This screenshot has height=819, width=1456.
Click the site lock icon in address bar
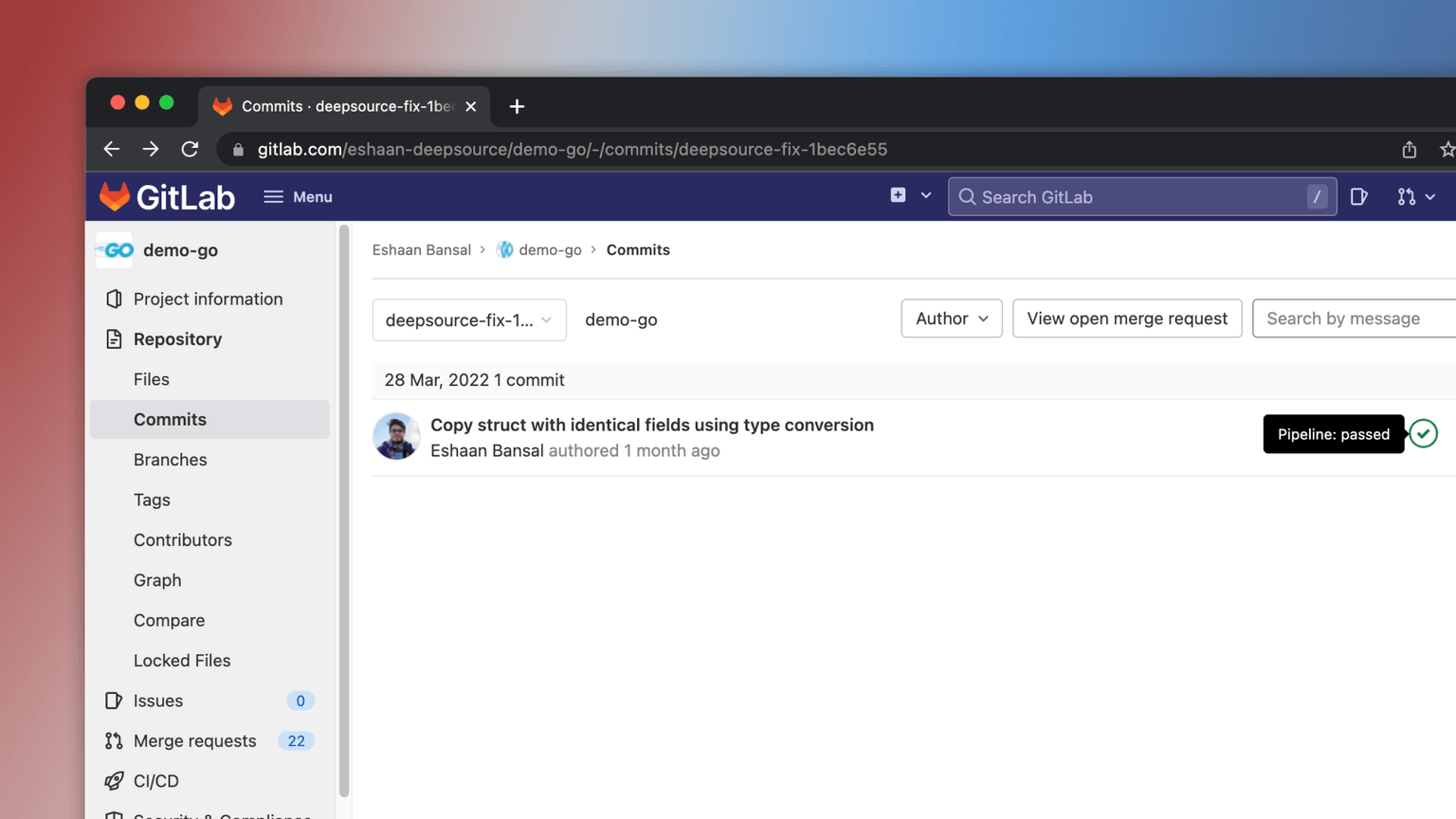tap(238, 150)
